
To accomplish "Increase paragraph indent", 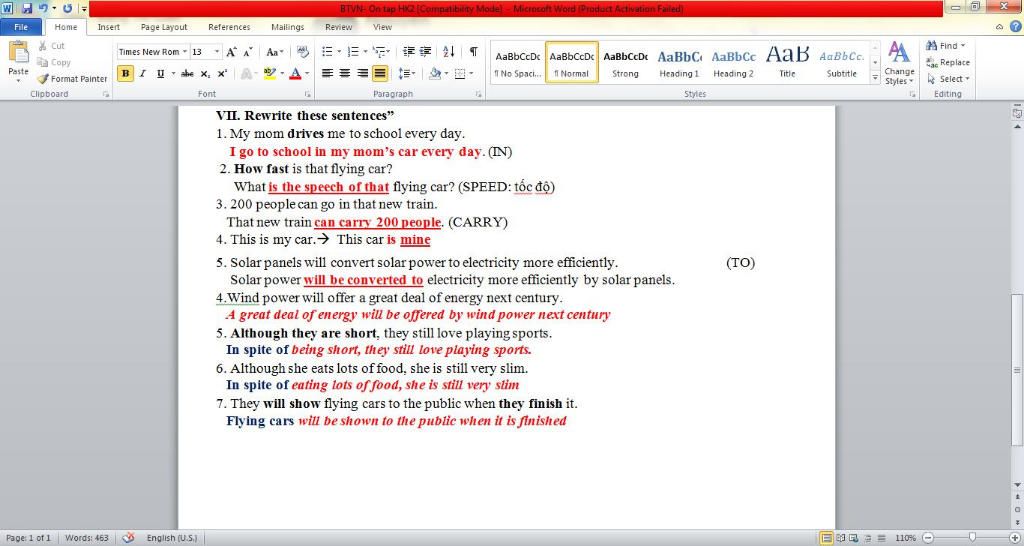I will tap(425, 52).
